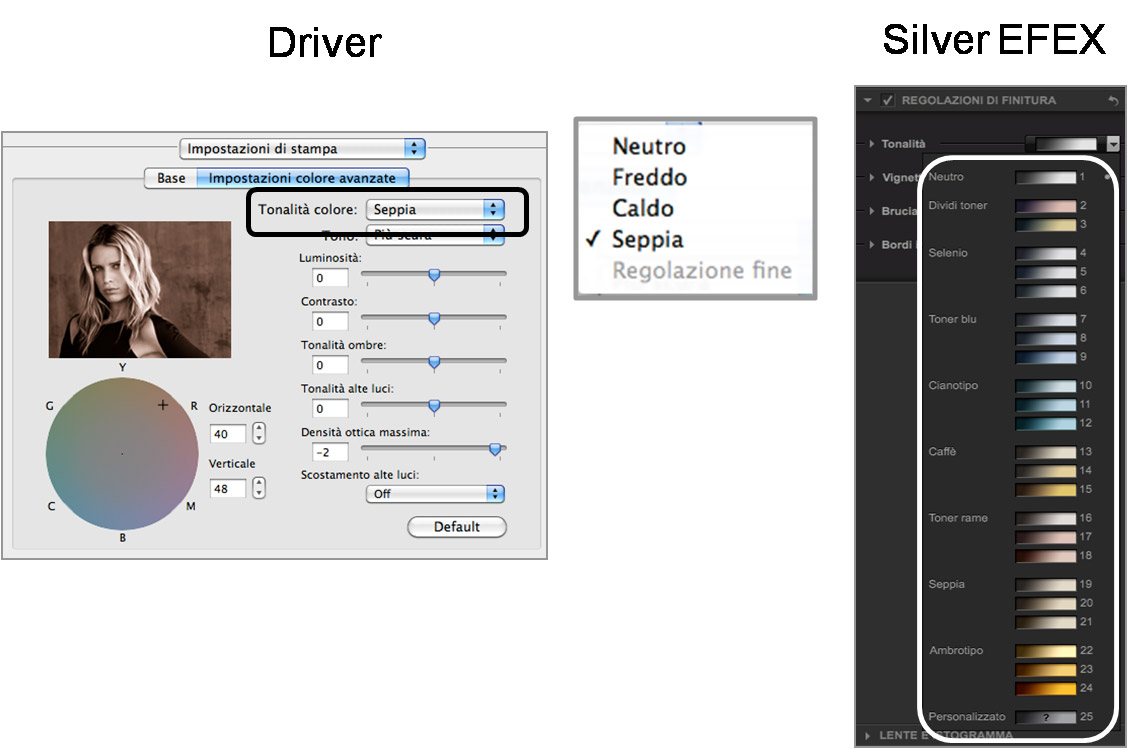Focus the Tonalità ombre value field
Image resolution: width=1131 pixels, height=749 pixels.
point(330,365)
